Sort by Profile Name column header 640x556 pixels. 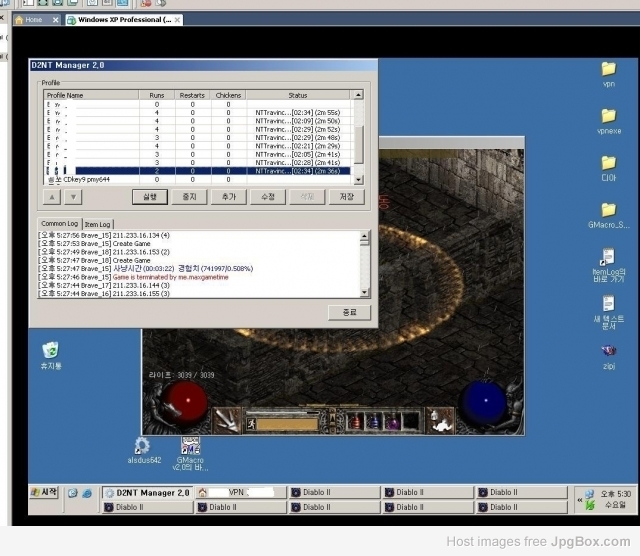[91, 95]
